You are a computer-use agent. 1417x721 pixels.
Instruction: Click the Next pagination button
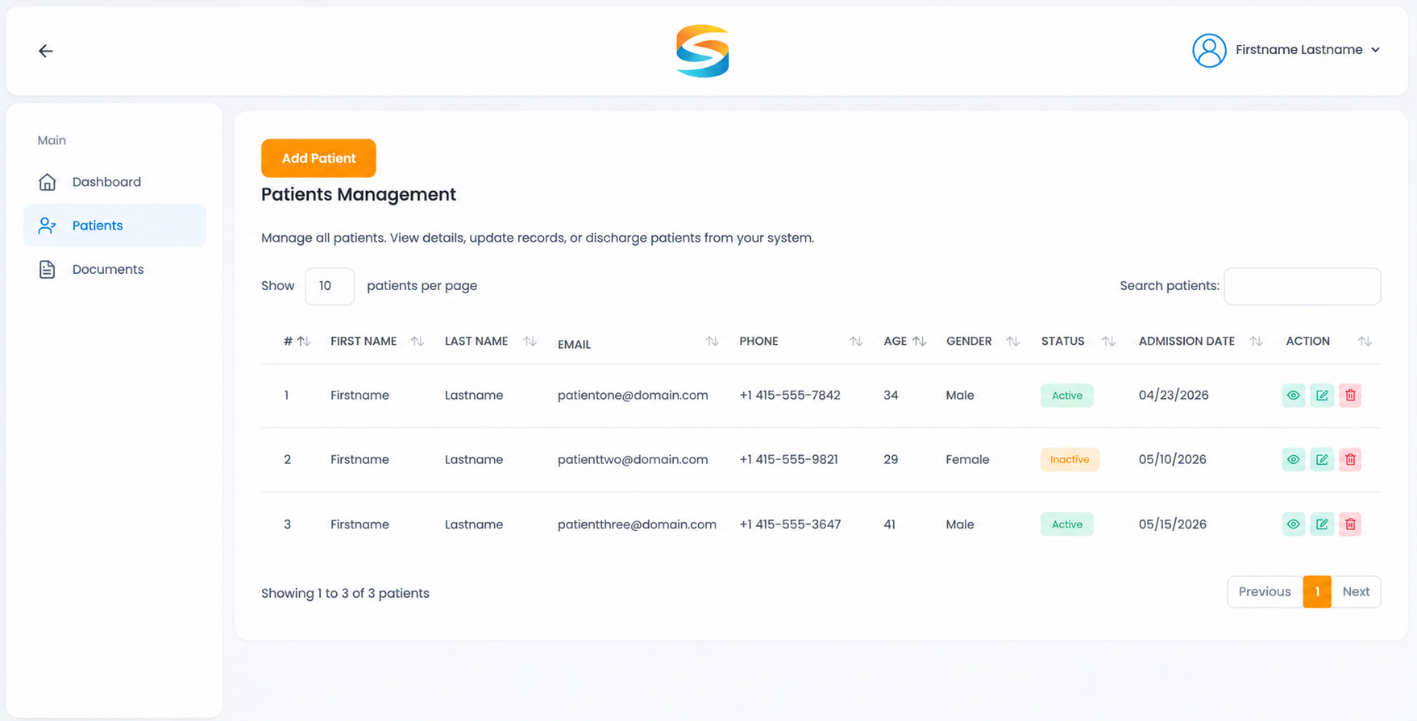pos(1356,592)
